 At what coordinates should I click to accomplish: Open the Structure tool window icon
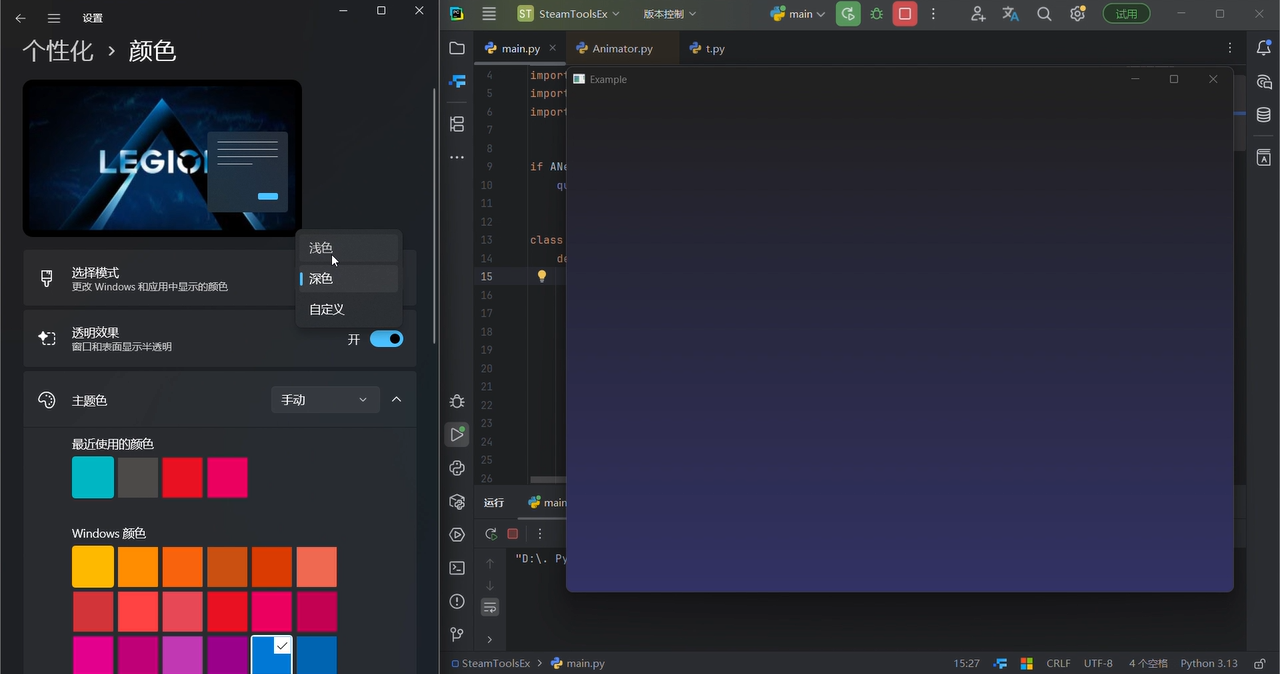pyautogui.click(x=457, y=124)
